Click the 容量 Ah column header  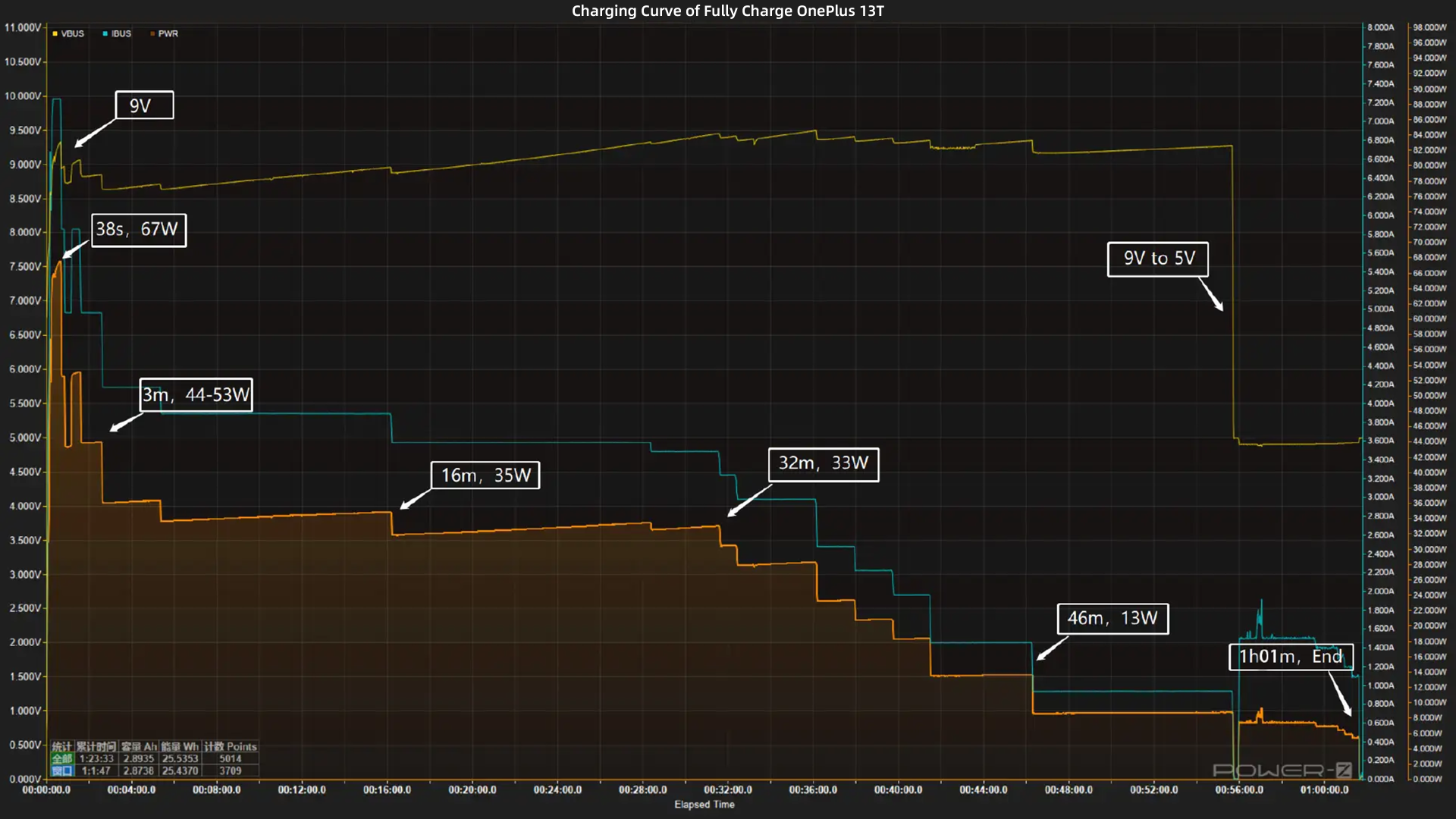[x=139, y=747]
